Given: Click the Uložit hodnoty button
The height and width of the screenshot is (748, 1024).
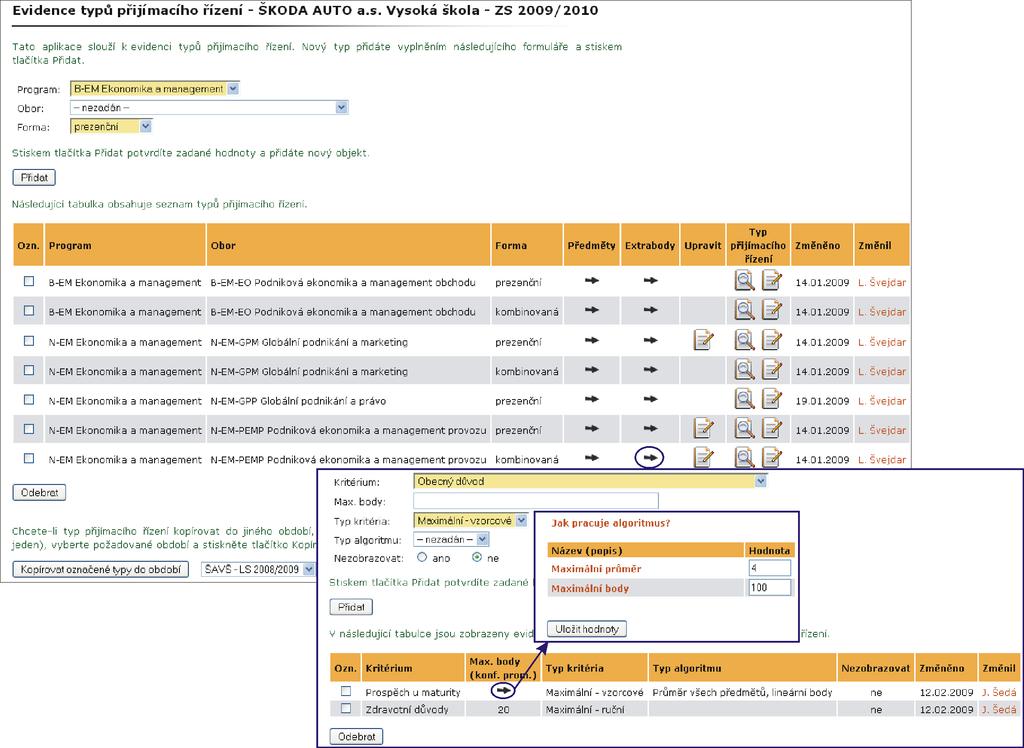Looking at the screenshot, I should 586,629.
